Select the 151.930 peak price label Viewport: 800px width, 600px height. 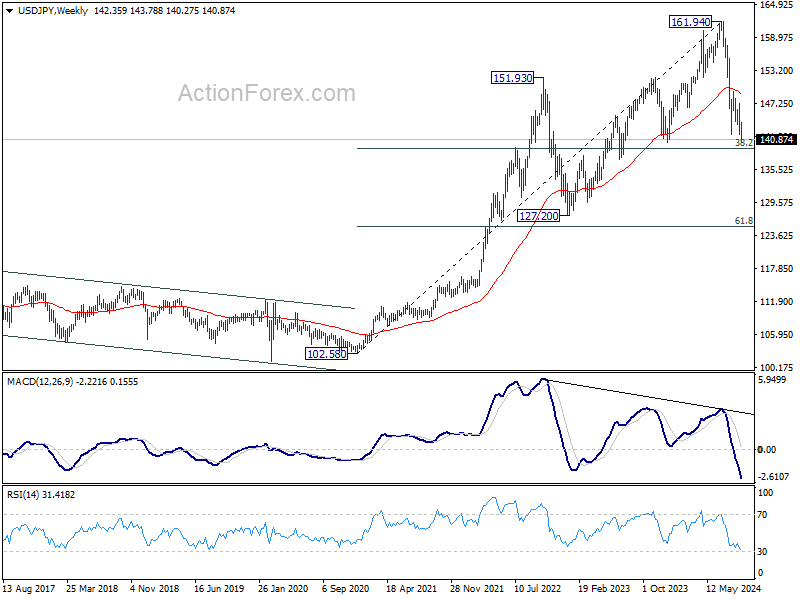tap(512, 78)
